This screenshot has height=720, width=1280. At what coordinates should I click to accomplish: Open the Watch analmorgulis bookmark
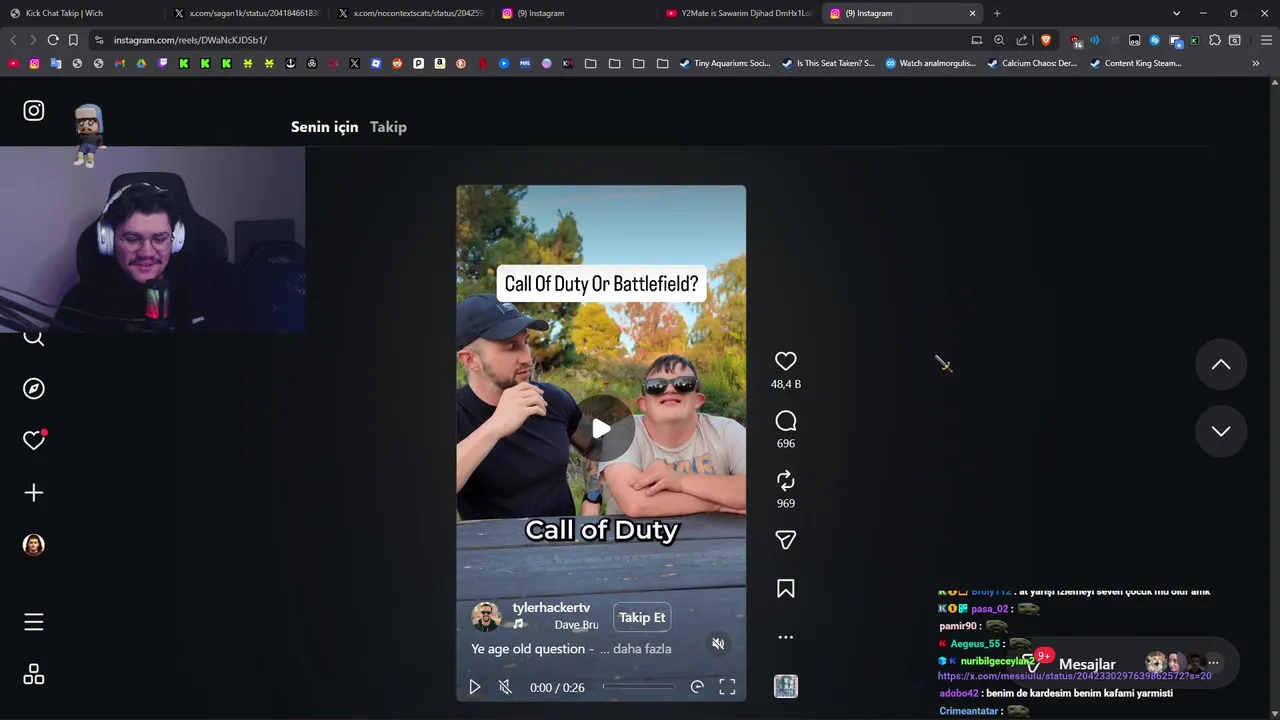[930, 63]
